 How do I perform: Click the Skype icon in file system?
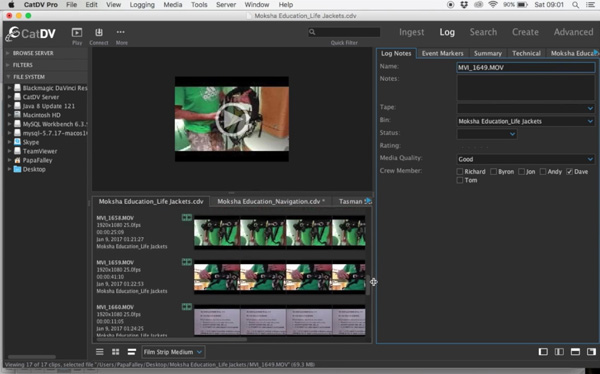17,142
